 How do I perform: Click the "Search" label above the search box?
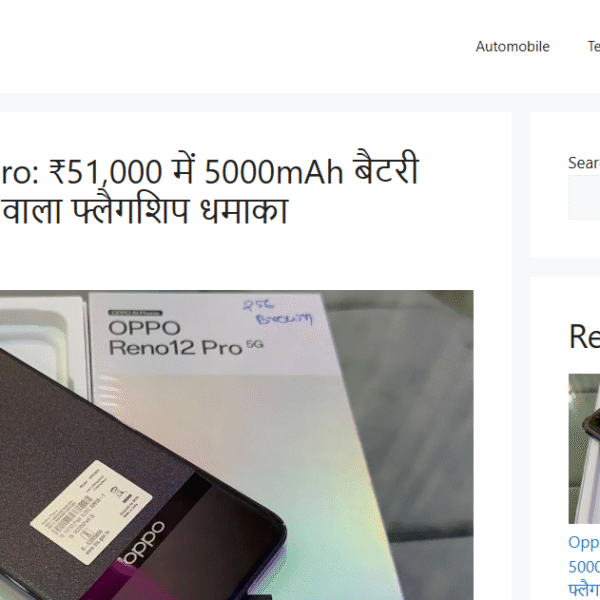[584, 163]
